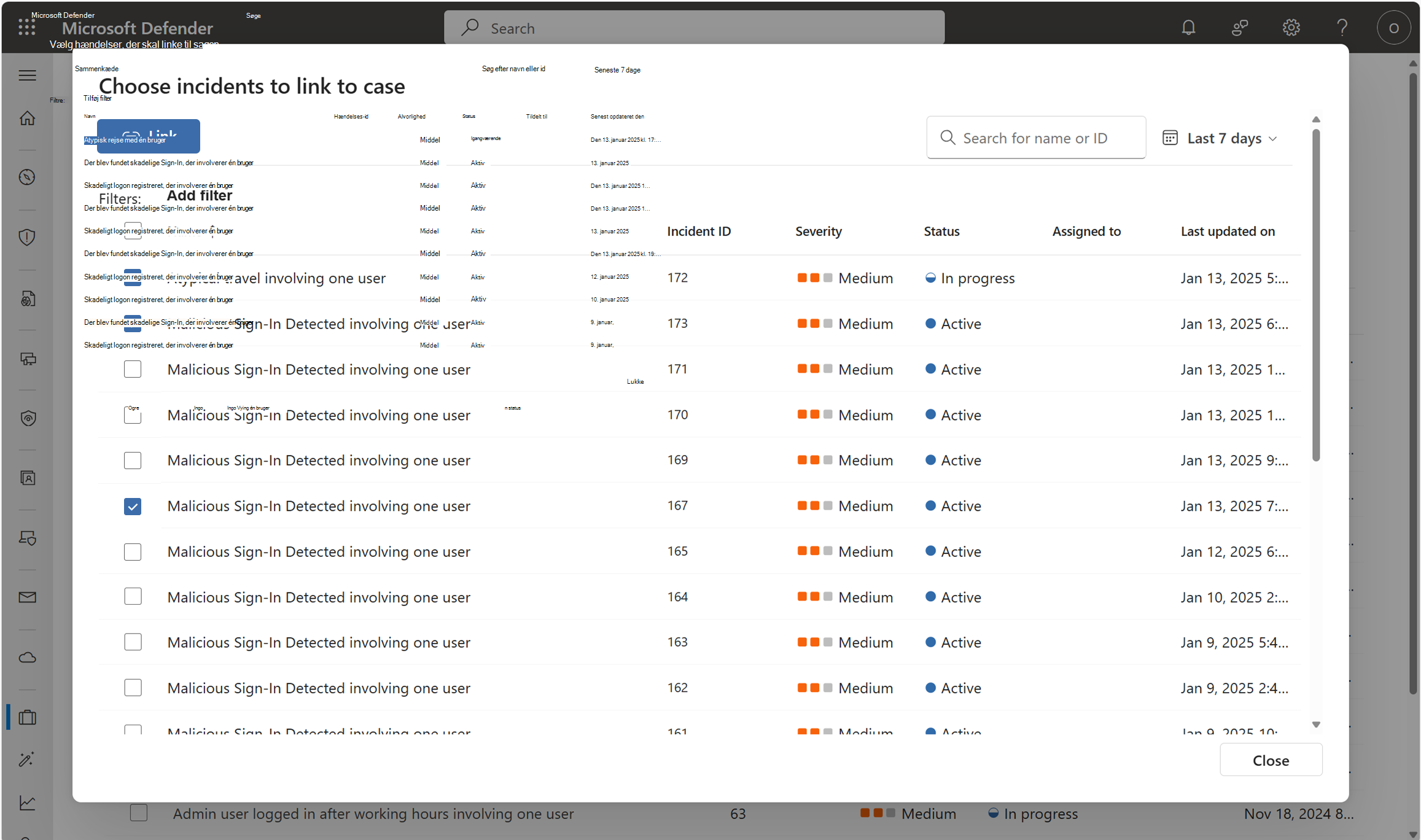Image resolution: width=1421 pixels, height=840 pixels.
Task: Click the help question mark icon
Action: pyautogui.click(x=1342, y=28)
